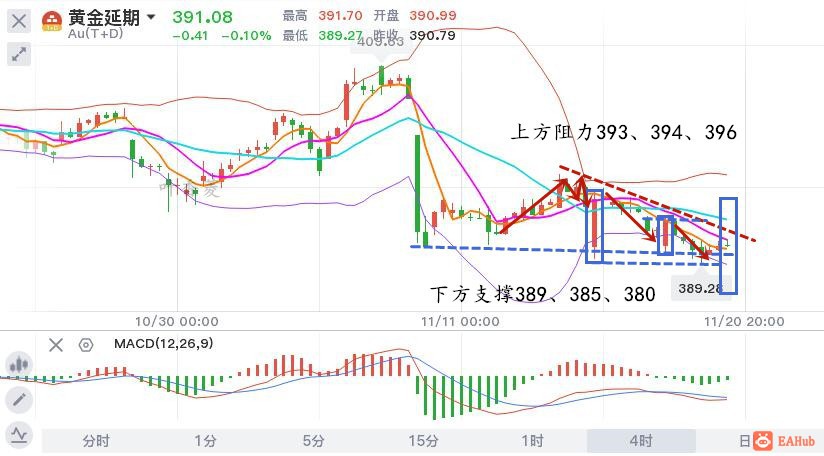Choose the 1时 interval tab
Screen dimensions: 824x456
(x=532, y=441)
